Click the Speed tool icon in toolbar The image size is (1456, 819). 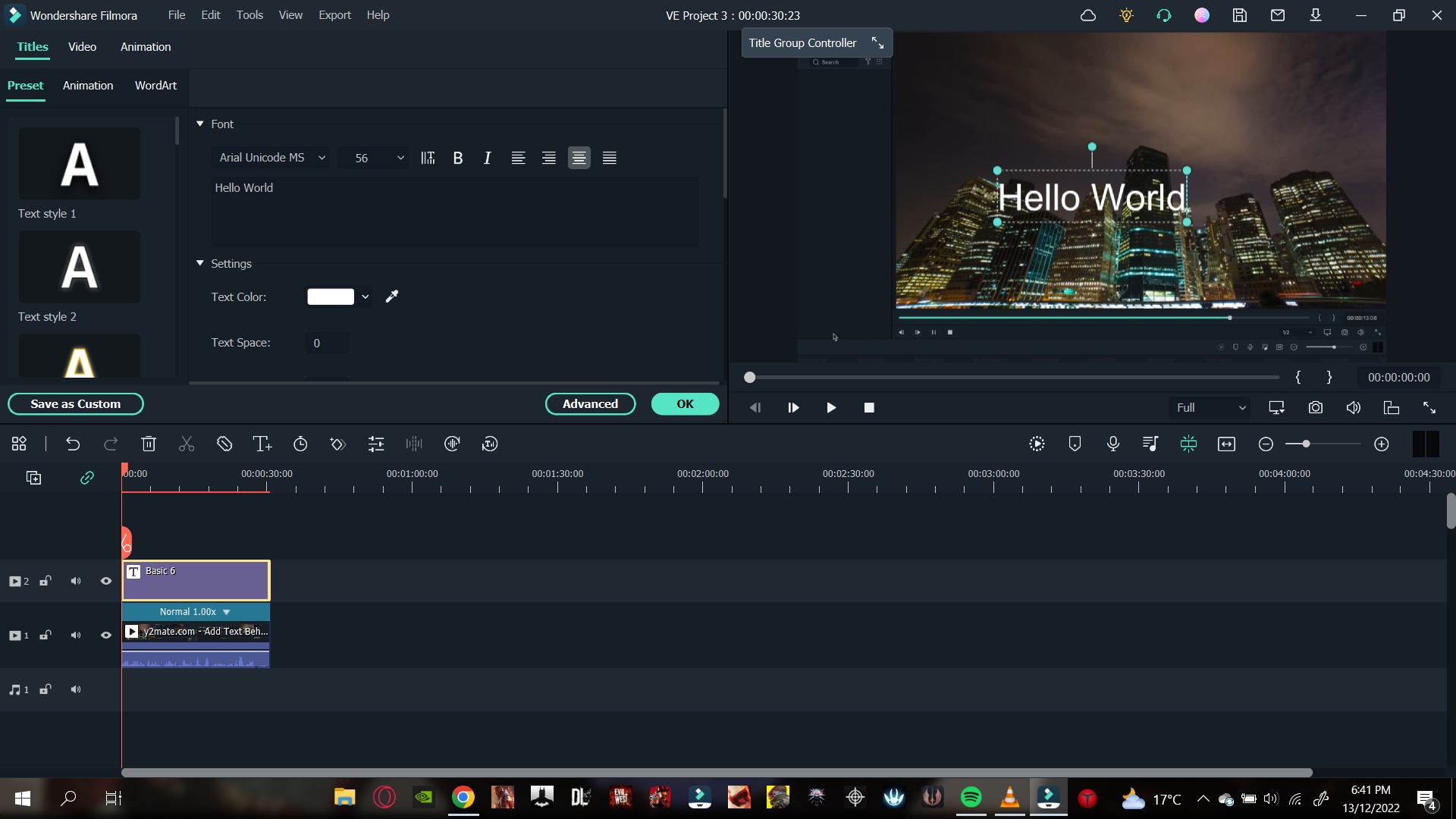(x=300, y=445)
